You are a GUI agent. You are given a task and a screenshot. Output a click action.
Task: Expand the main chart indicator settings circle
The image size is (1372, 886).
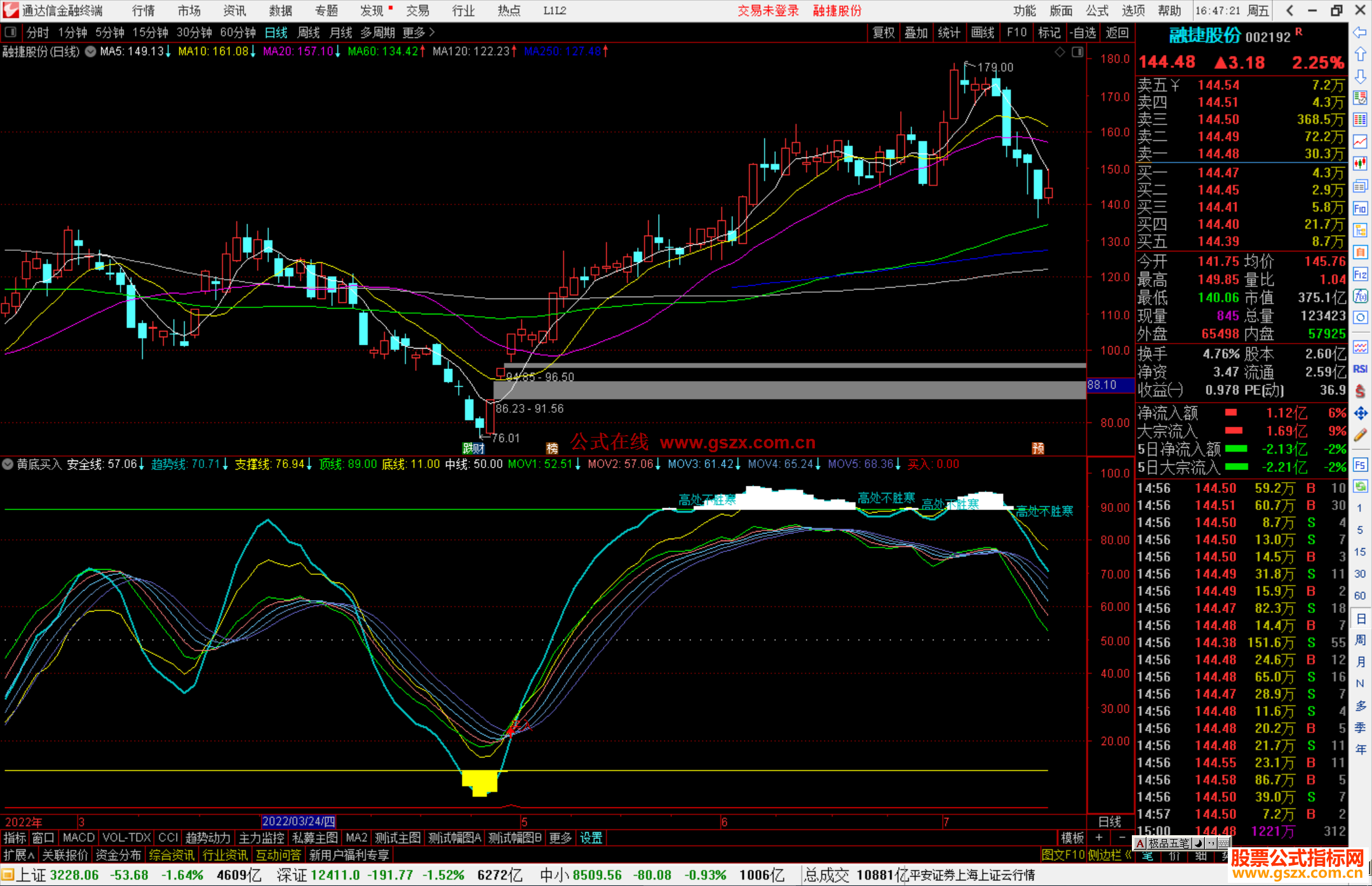pyautogui.click(x=90, y=51)
